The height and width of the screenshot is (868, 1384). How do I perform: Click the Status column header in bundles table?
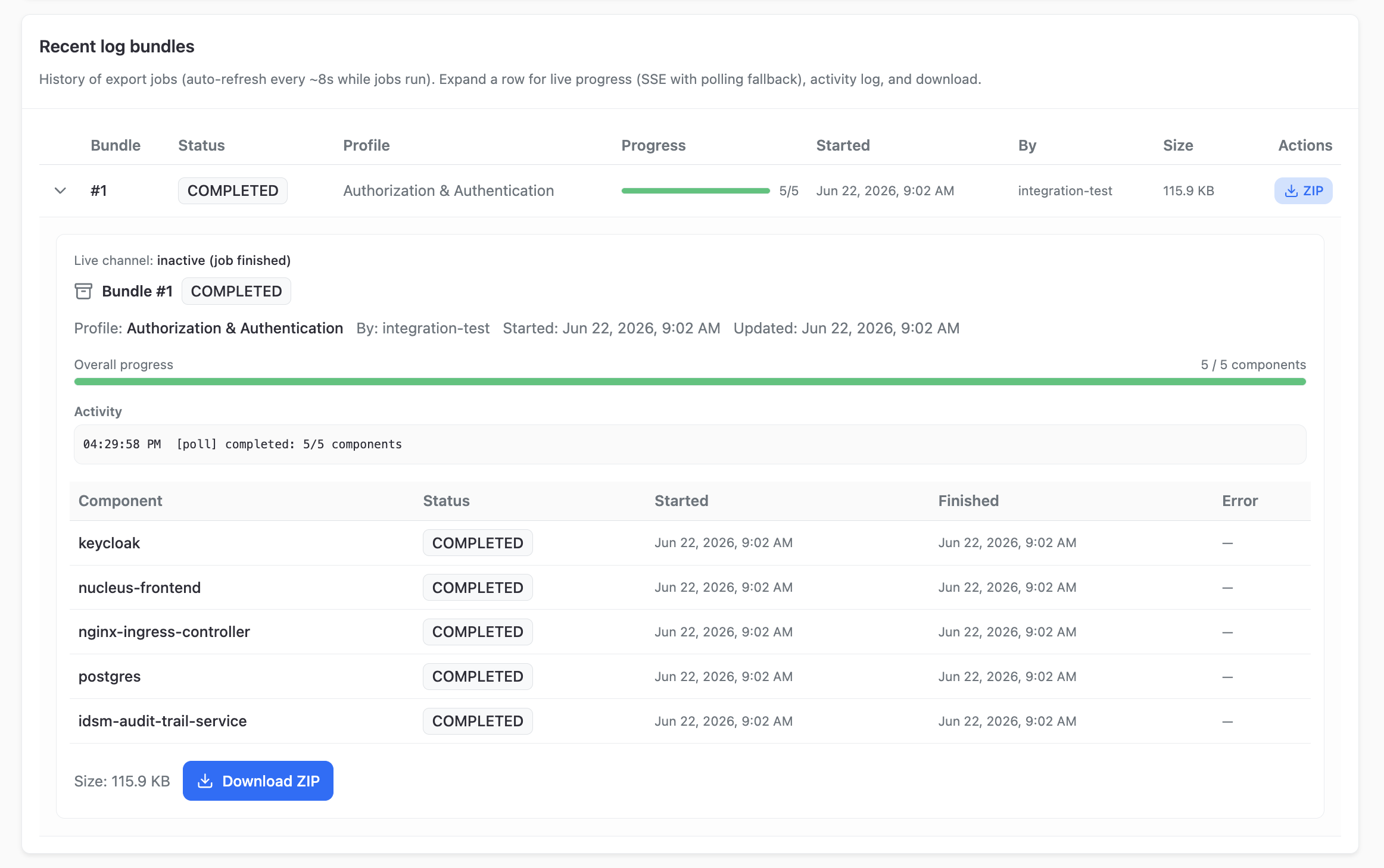pos(201,145)
